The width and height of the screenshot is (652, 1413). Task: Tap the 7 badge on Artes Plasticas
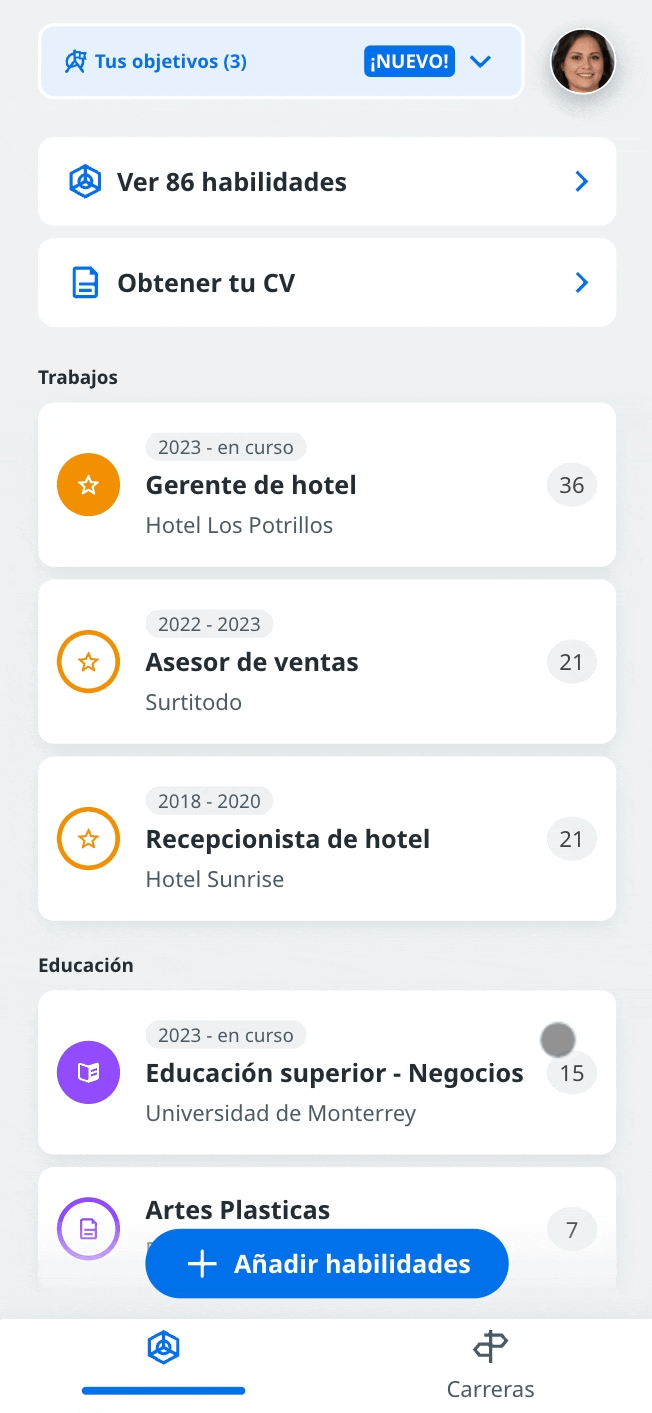(572, 1229)
